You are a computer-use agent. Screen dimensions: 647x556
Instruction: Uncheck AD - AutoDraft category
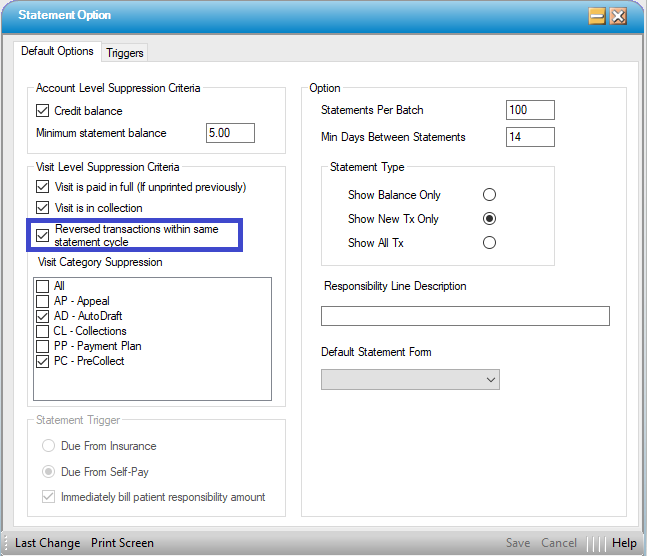pos(43,316)
